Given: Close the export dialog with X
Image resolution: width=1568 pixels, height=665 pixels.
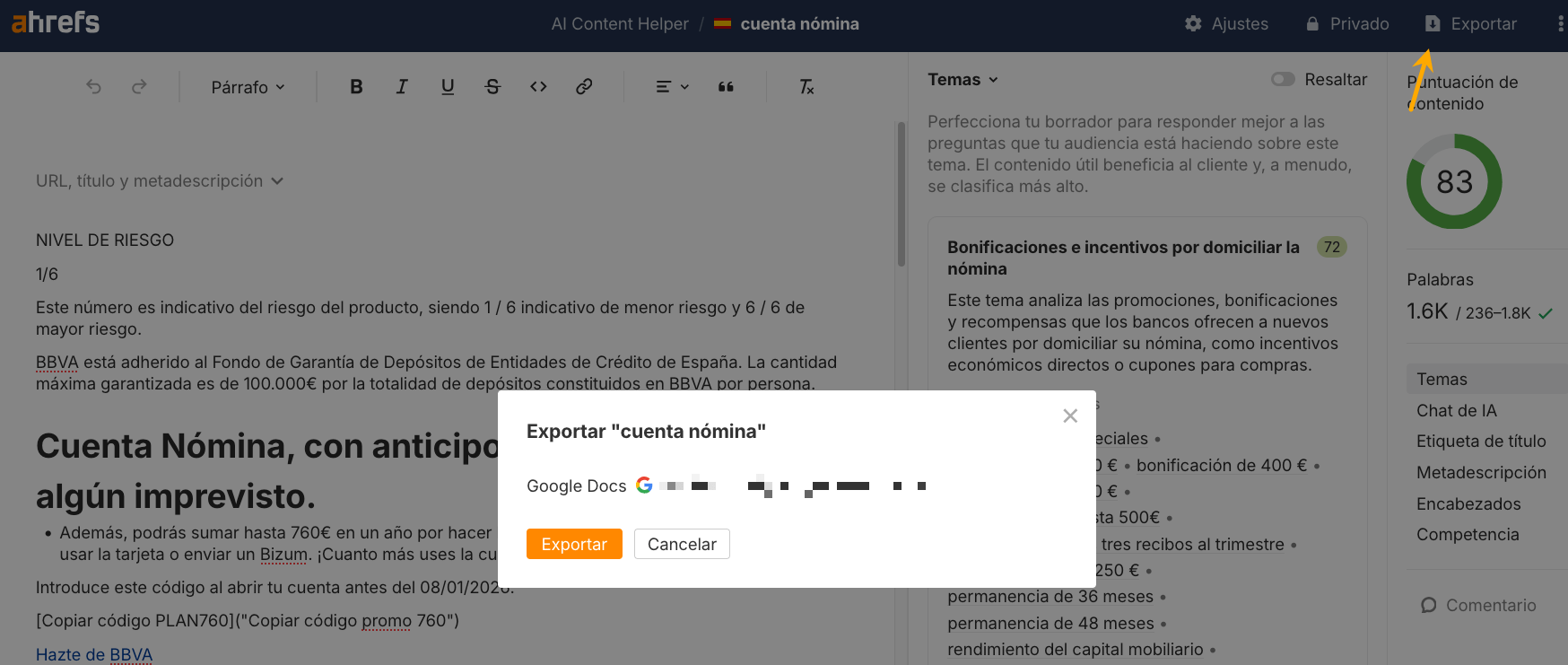Looking at the screenshot, I should pyautogui.click(x=1070, y=416).
